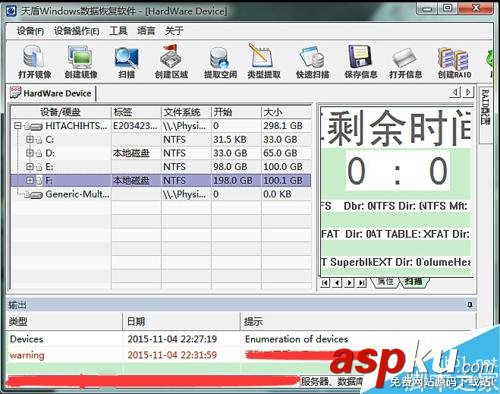The width and height of the screenshot is (500, 394).
Task: Jump to last tab in scan panel
Action: 362,283
